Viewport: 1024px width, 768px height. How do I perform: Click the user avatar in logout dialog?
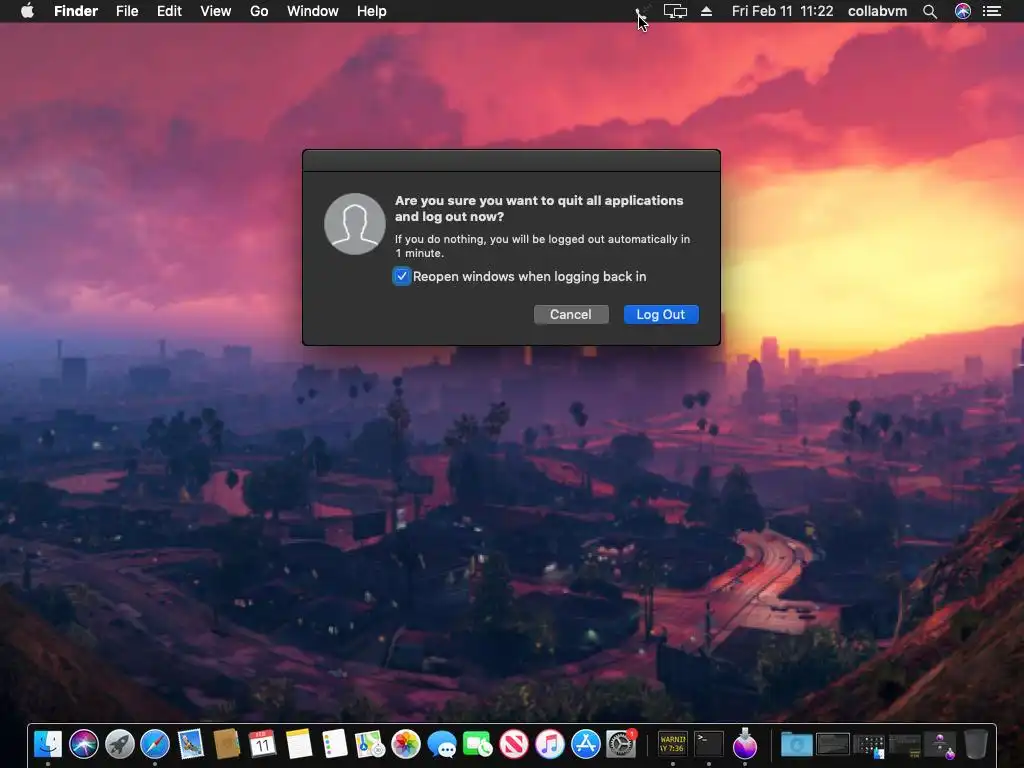pyautogui.click(x=355, y=224)
